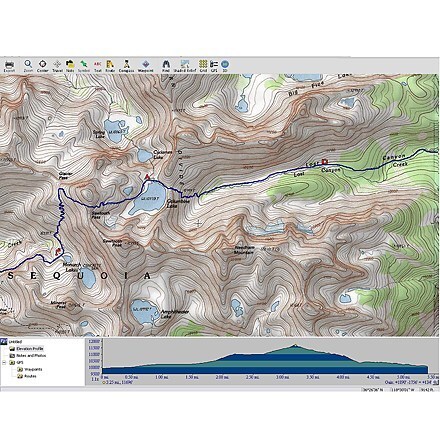This screenshot has height=440, width=440.
Task: Click the red tent symbol near Columbine Lake
Action: coord(148,177)
